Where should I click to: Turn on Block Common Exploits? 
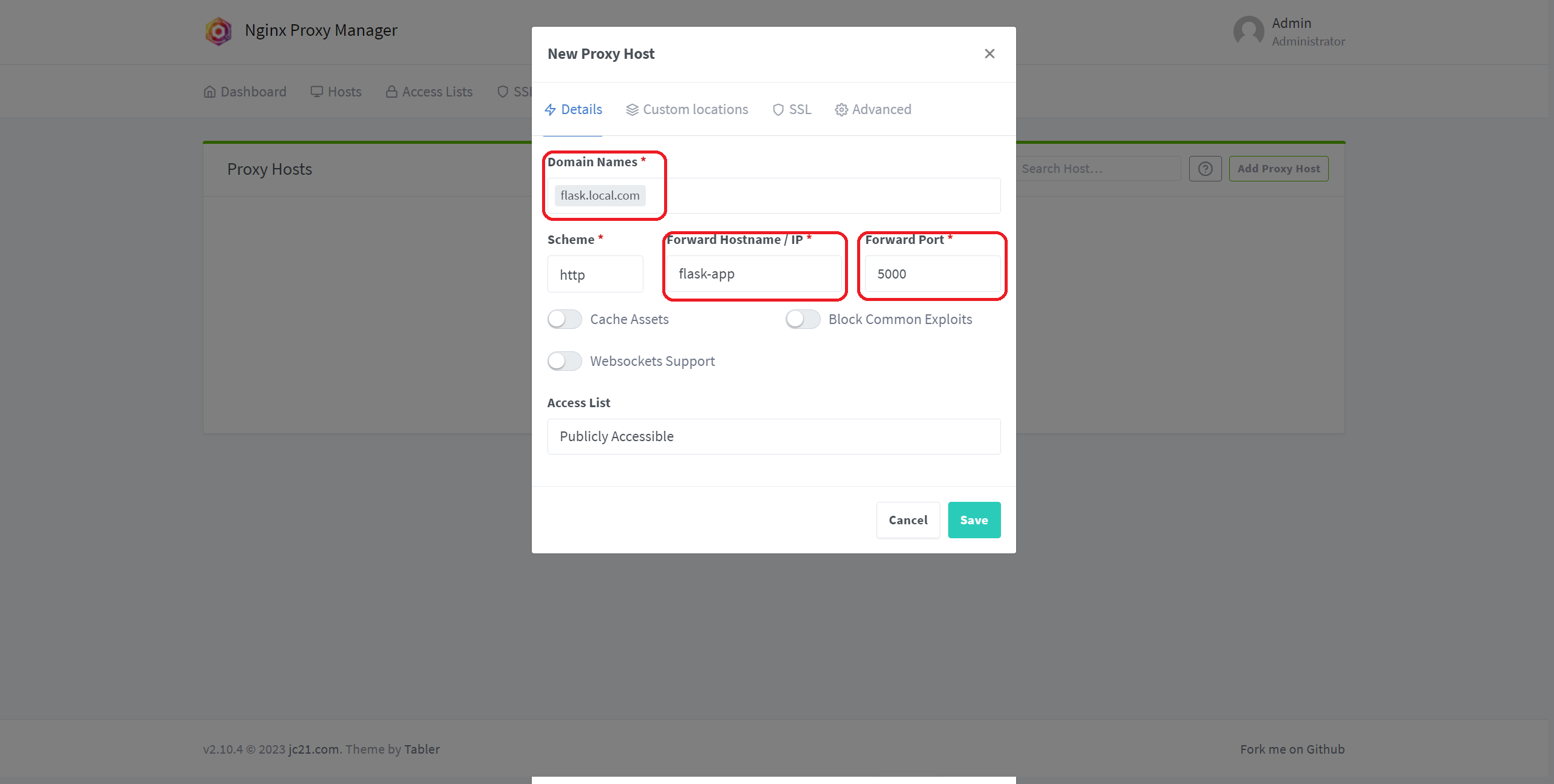point(802,319)
